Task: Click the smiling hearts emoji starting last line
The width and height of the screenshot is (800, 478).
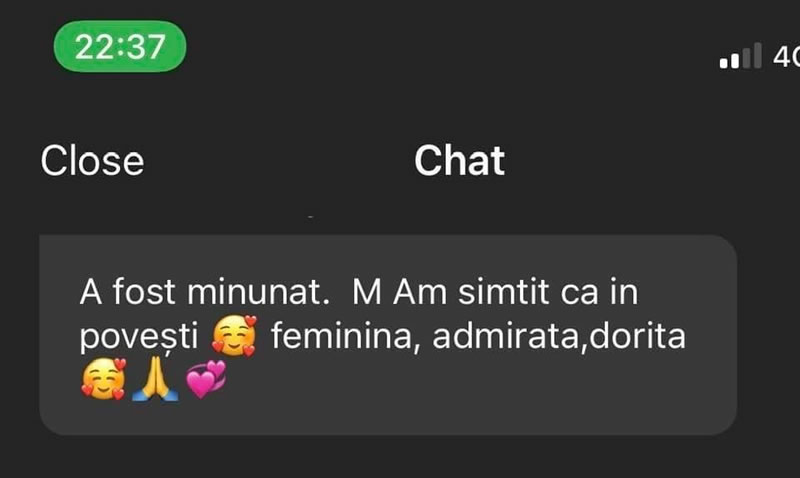Action: pos(103,379)
